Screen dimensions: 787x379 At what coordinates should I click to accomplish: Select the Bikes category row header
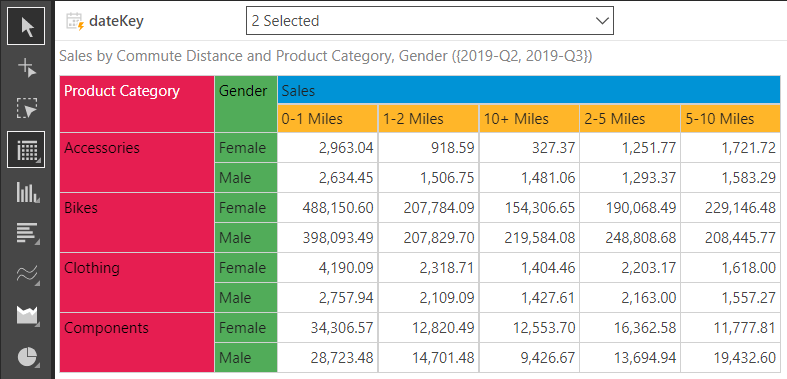[137, 222]
